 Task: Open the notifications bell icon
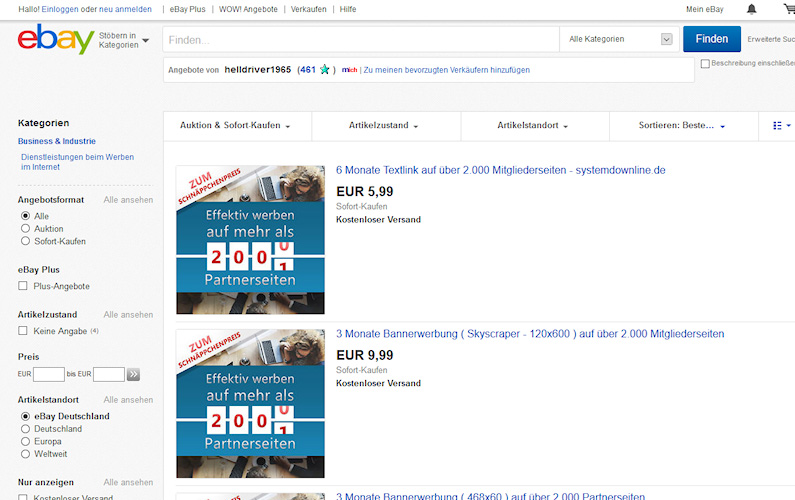click(x=751, y=9)
